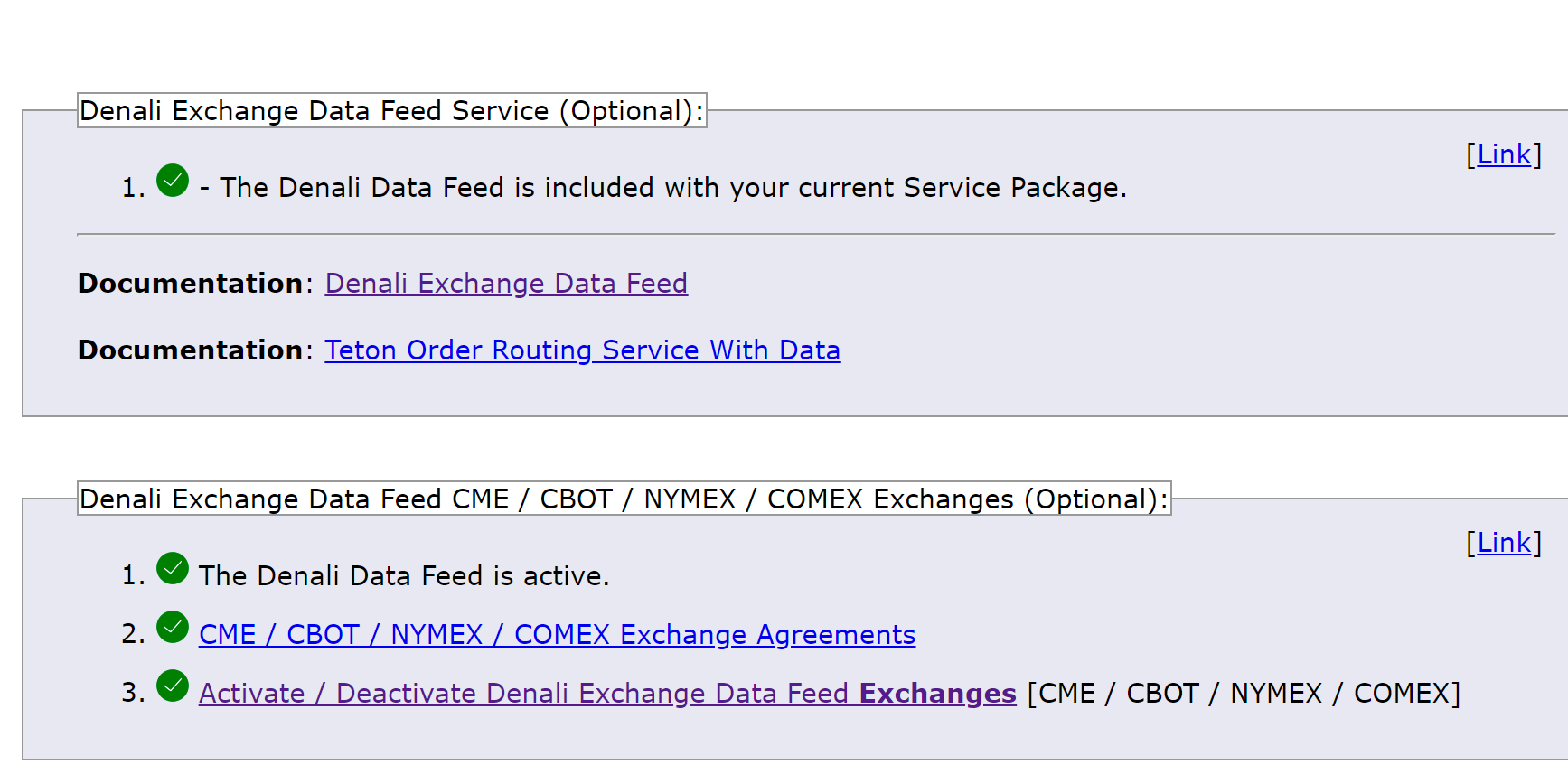Click green checkmark next to Activate / Deactivate link
This screenshot has height=765, width=1568.
pos(173,686)
